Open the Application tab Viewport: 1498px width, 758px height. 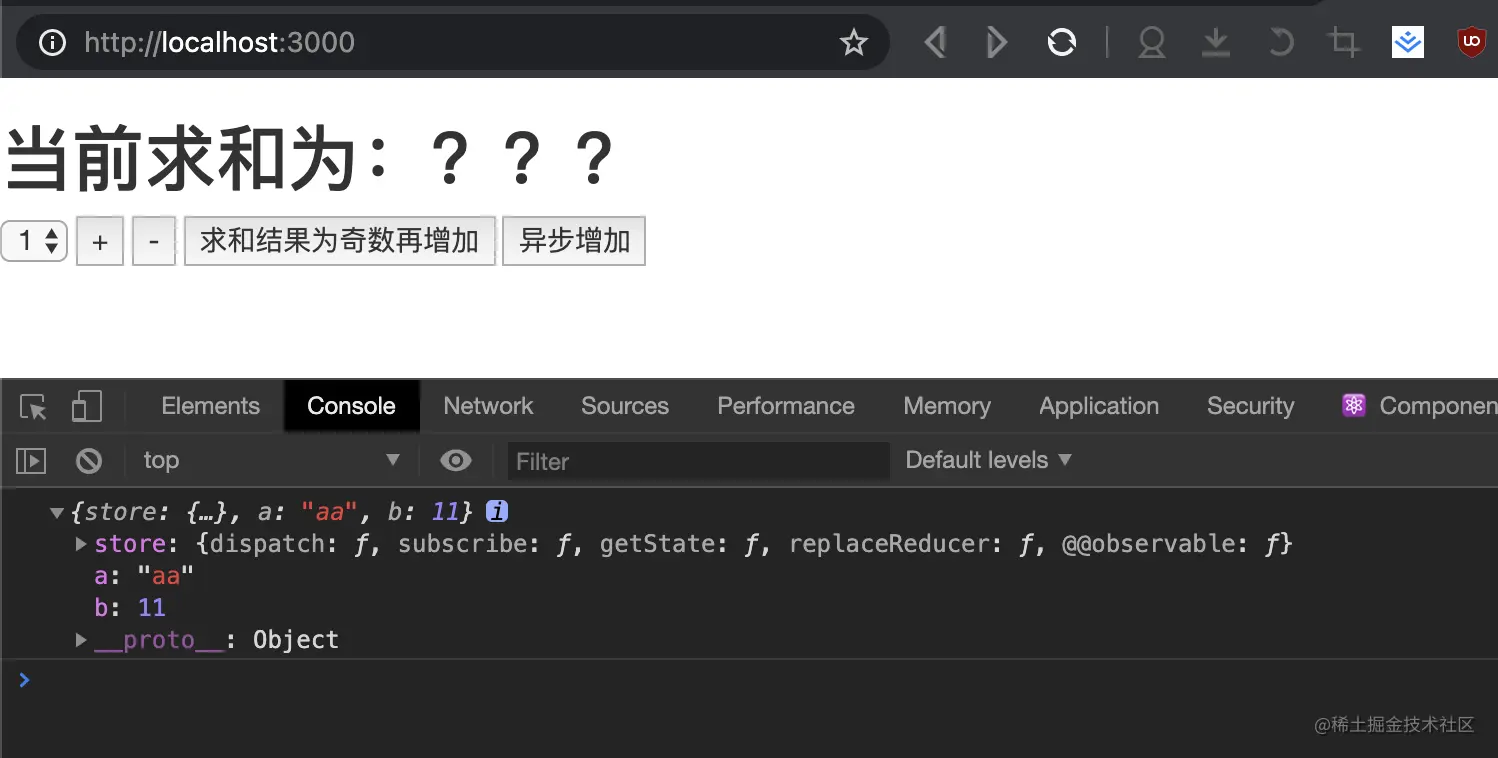pyautogui.click(x=1099, y=406)
